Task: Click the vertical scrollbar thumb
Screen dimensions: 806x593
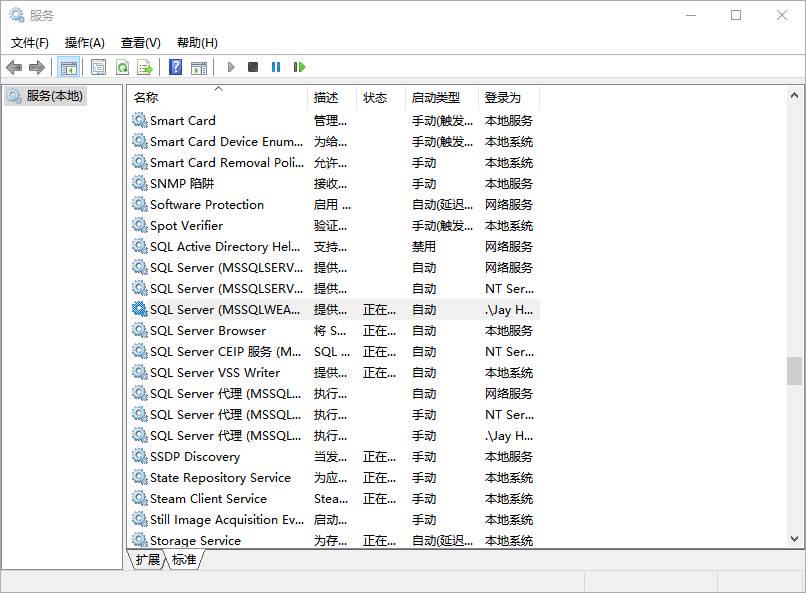Action: (x=794, y=370)
